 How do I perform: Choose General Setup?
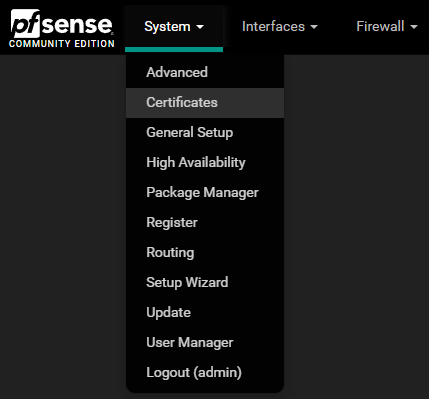tap(205, 132)
